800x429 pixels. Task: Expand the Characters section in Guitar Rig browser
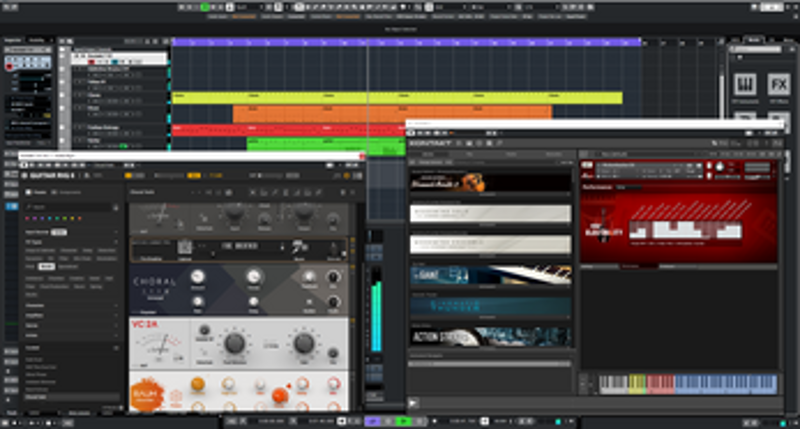point(72,306)
